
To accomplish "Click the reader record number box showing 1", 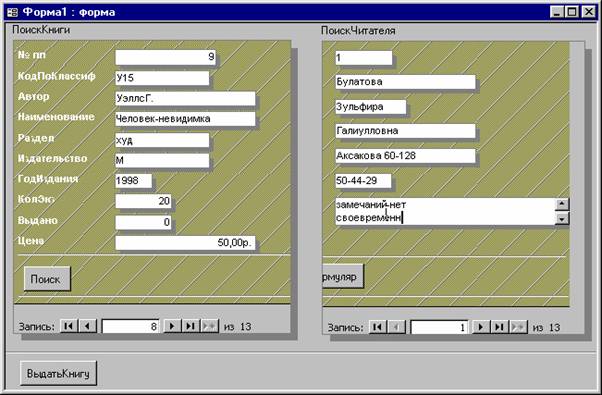I will [x=439, y=327].
